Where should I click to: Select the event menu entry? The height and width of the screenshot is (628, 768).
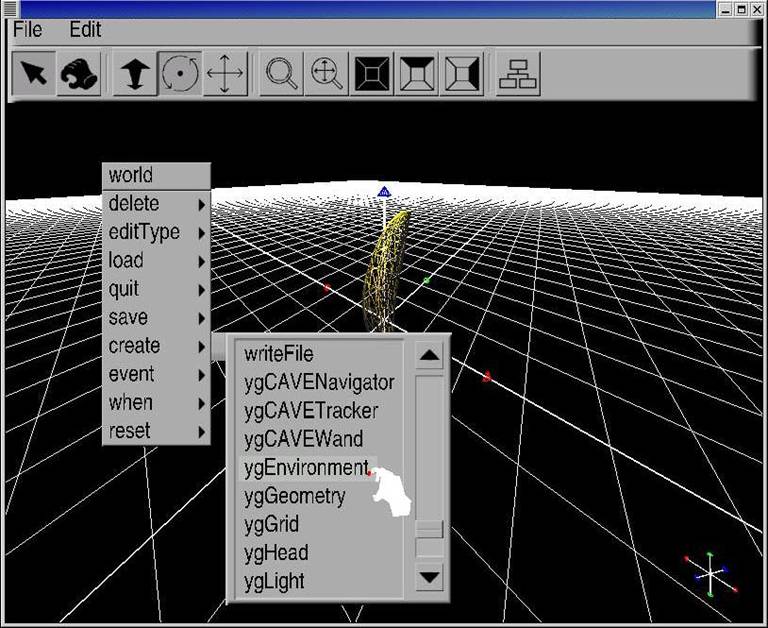pos(156,374)
